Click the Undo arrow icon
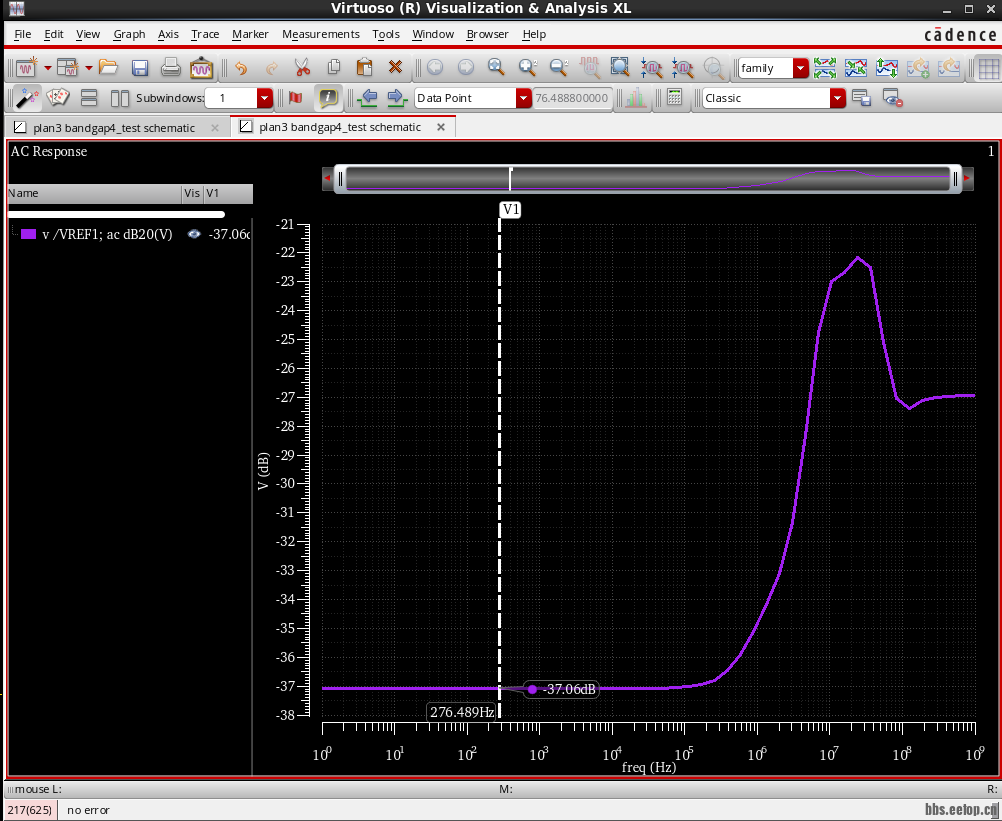 (240, 68)
